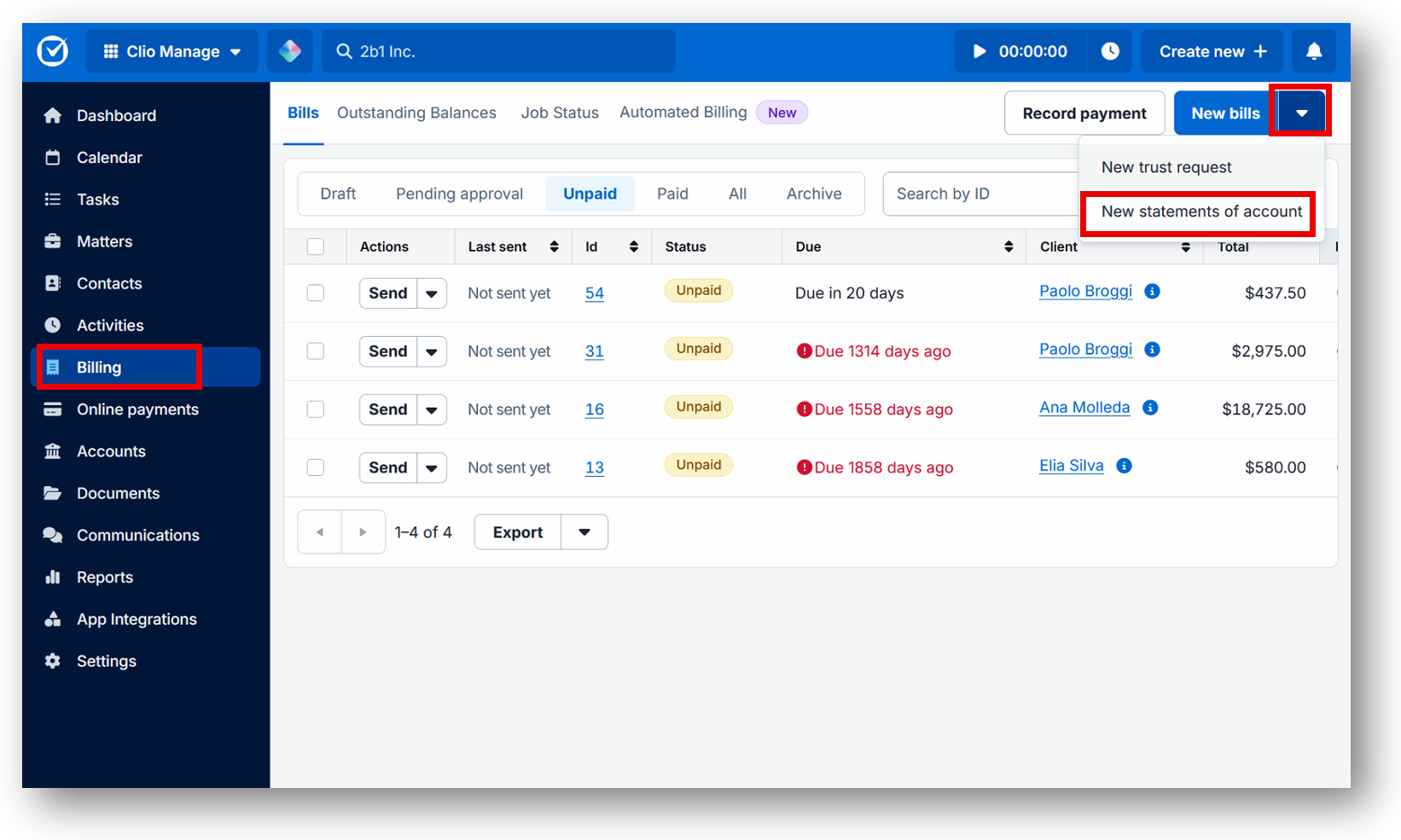Open the Reports section icon
Image resolution: width=1401 pixels, height=840 pixels.
tap(53, 576)
